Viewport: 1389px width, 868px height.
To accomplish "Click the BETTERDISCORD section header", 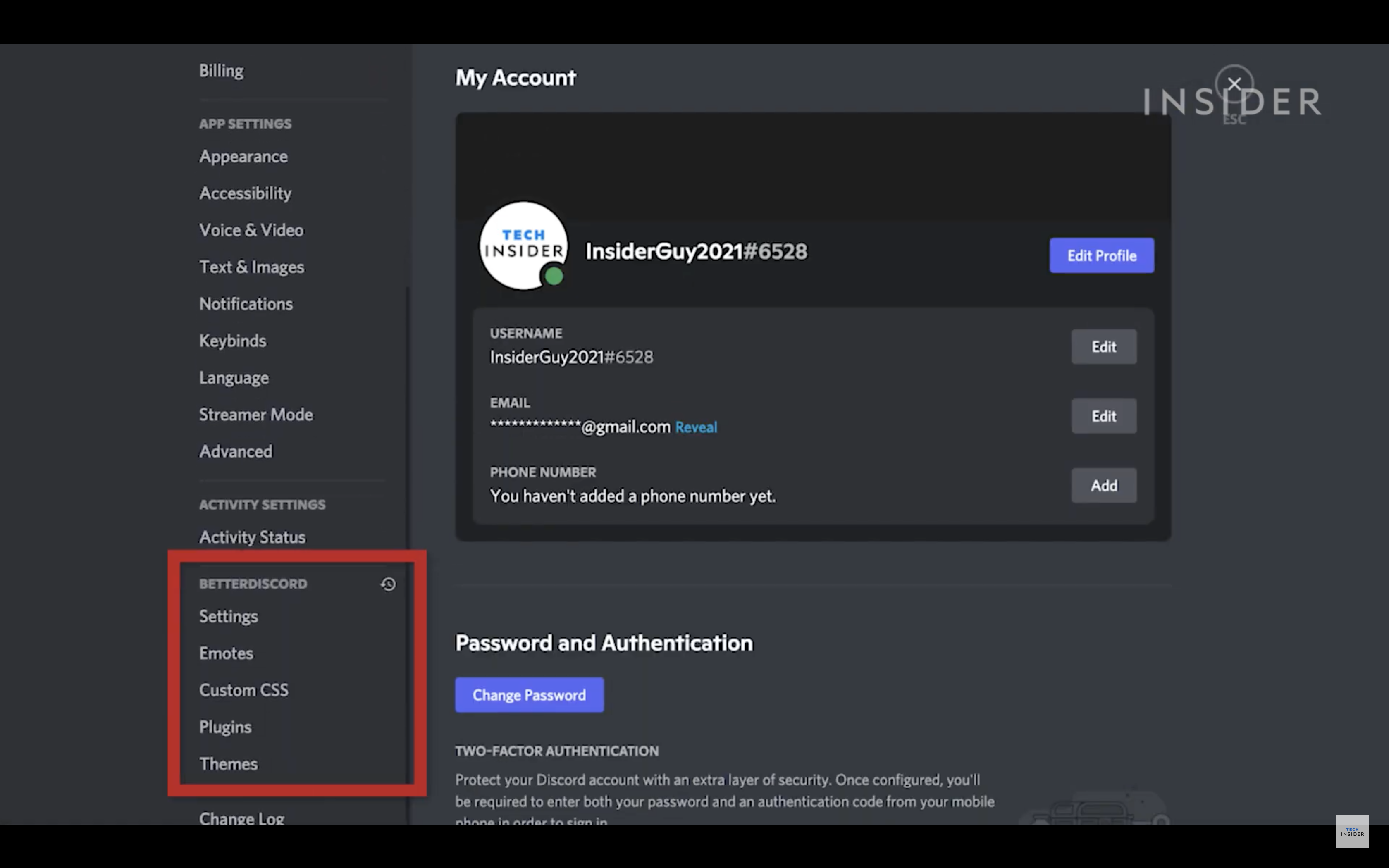I will 253,584.
